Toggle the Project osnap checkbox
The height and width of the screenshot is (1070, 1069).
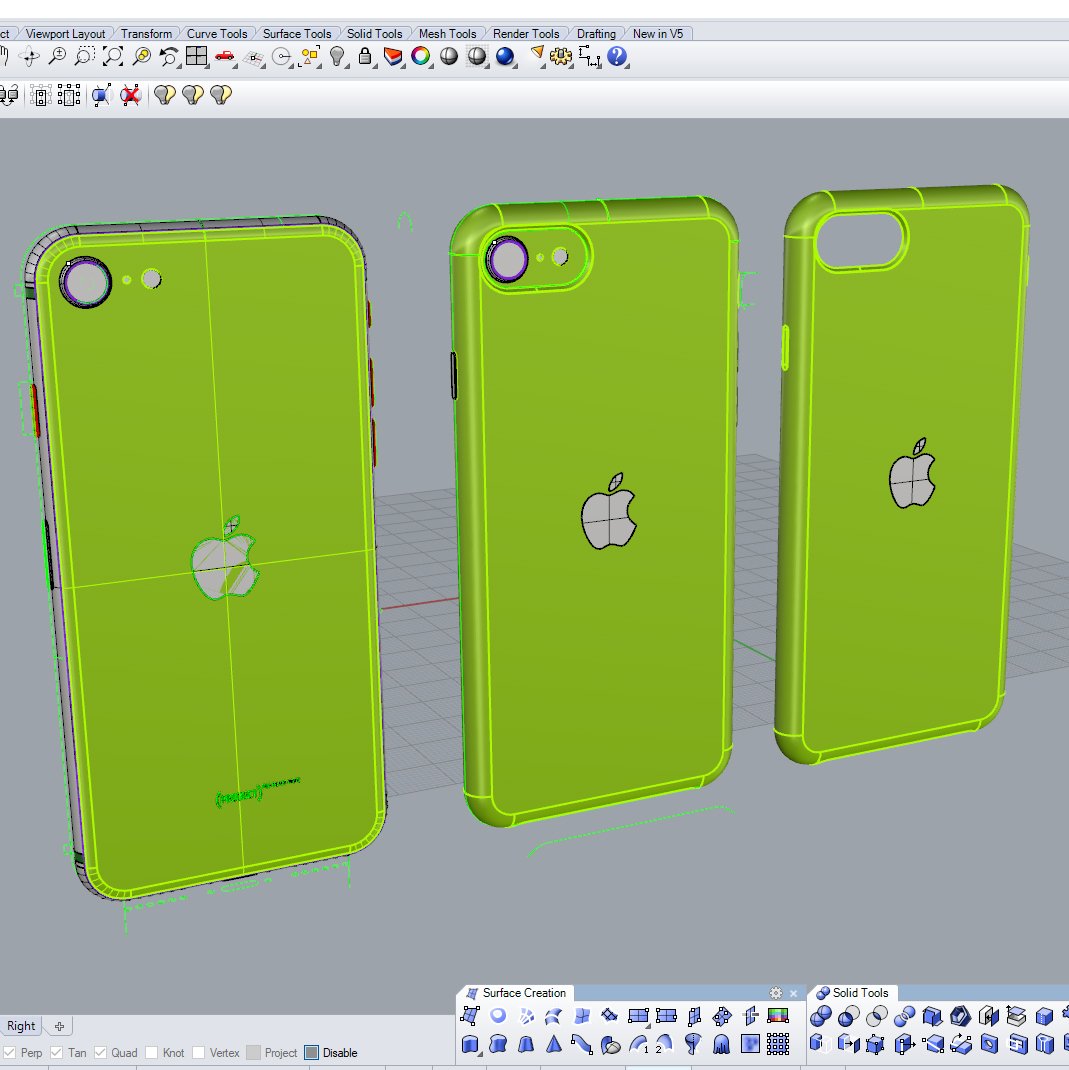253,1053
